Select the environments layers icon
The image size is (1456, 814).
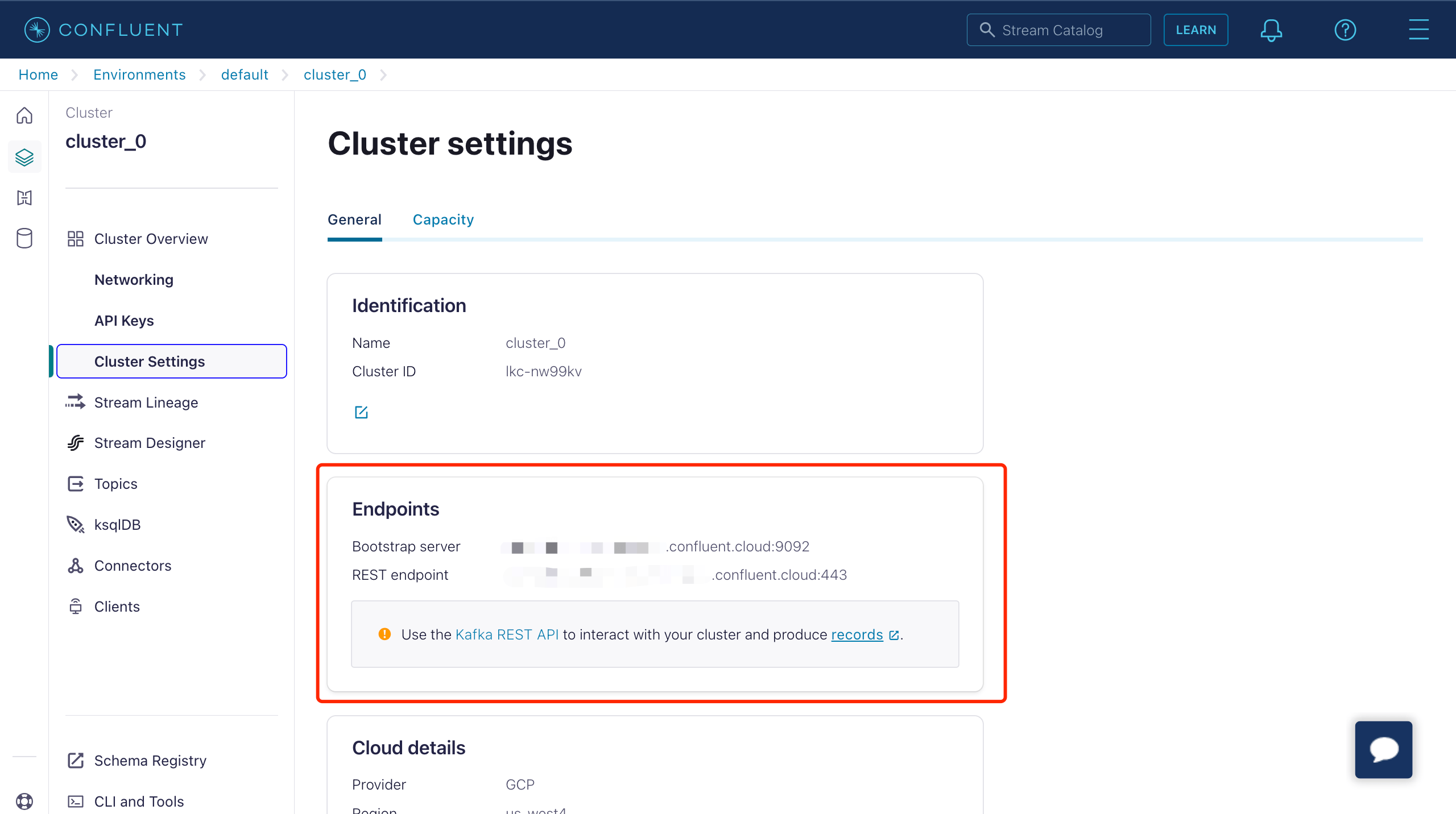click(24, 157)
